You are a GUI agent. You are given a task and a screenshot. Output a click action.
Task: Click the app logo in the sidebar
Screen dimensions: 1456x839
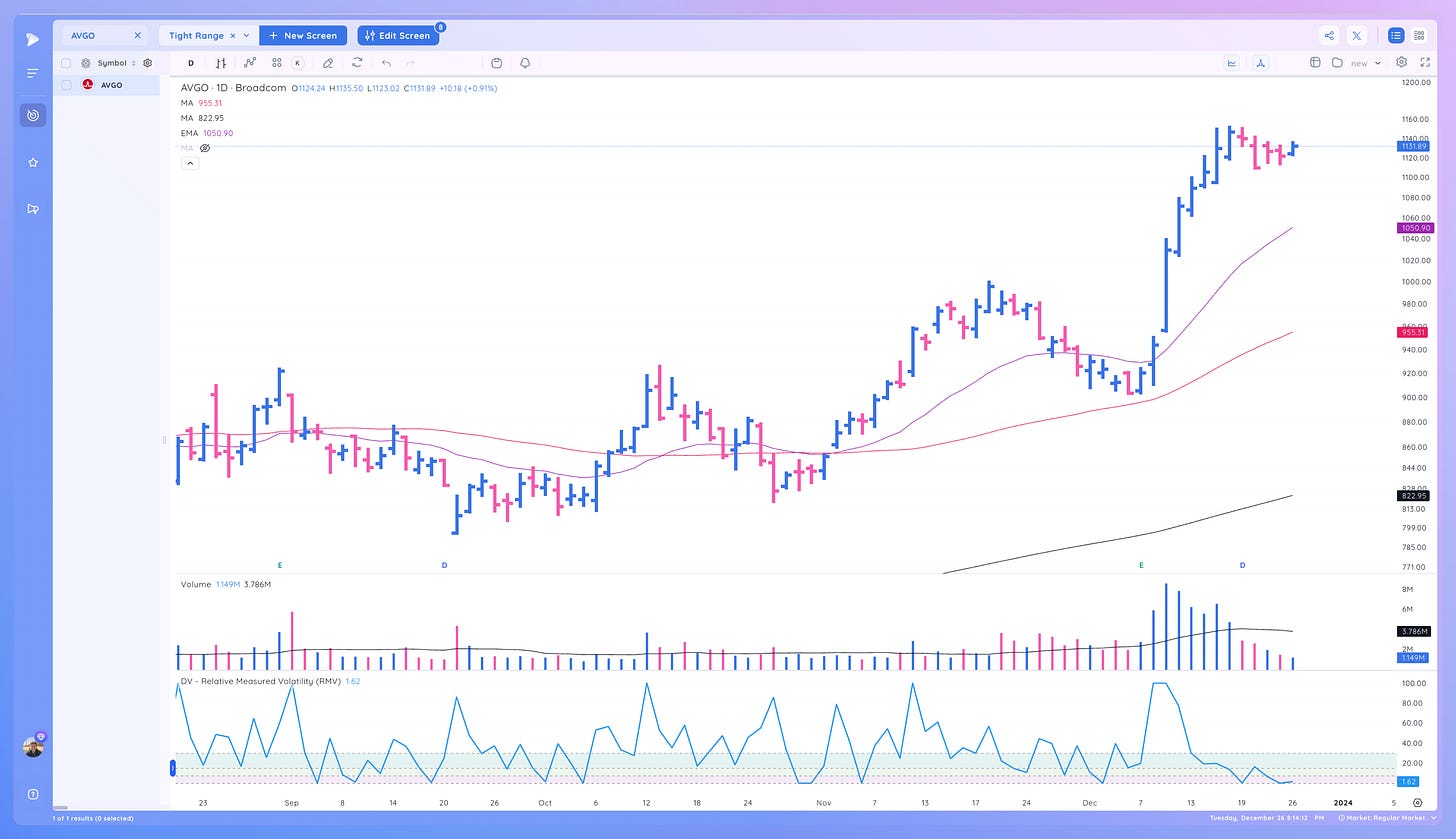[32, 39]
